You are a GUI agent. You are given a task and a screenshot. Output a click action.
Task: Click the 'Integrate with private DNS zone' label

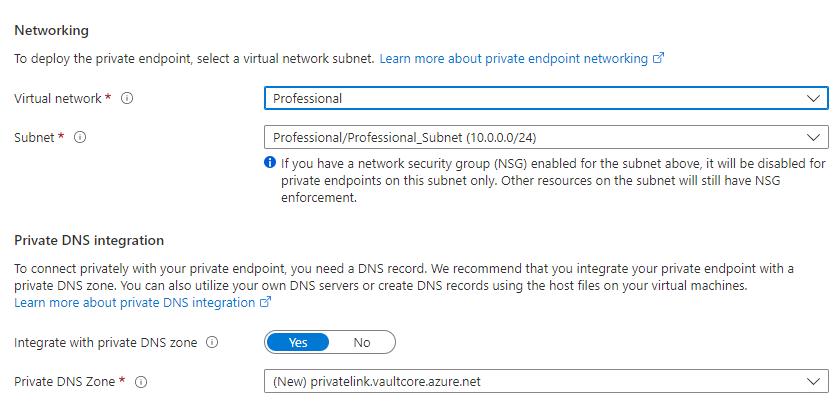point(106,342)
